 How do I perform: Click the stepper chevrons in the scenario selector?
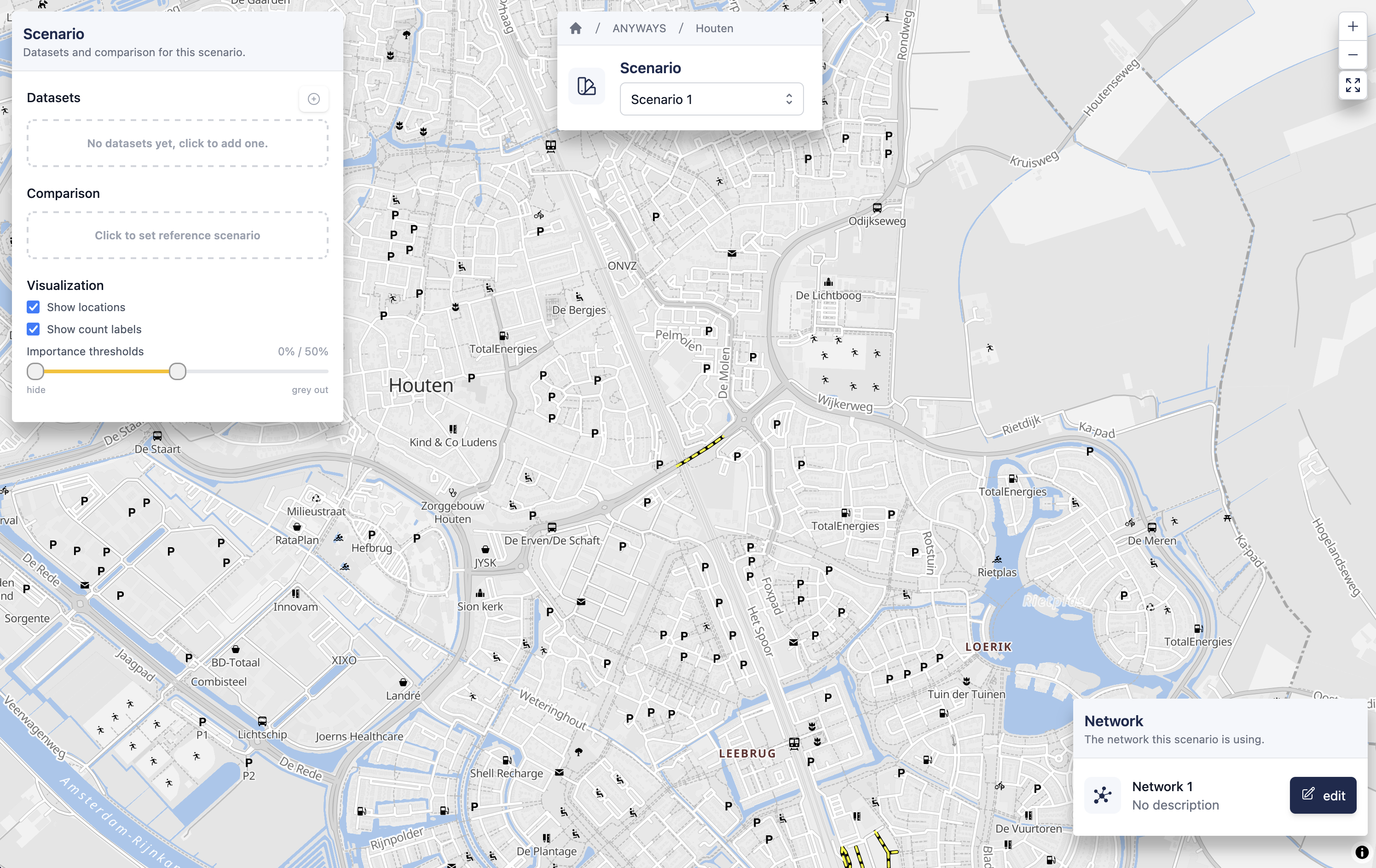[x=789, y=99]
